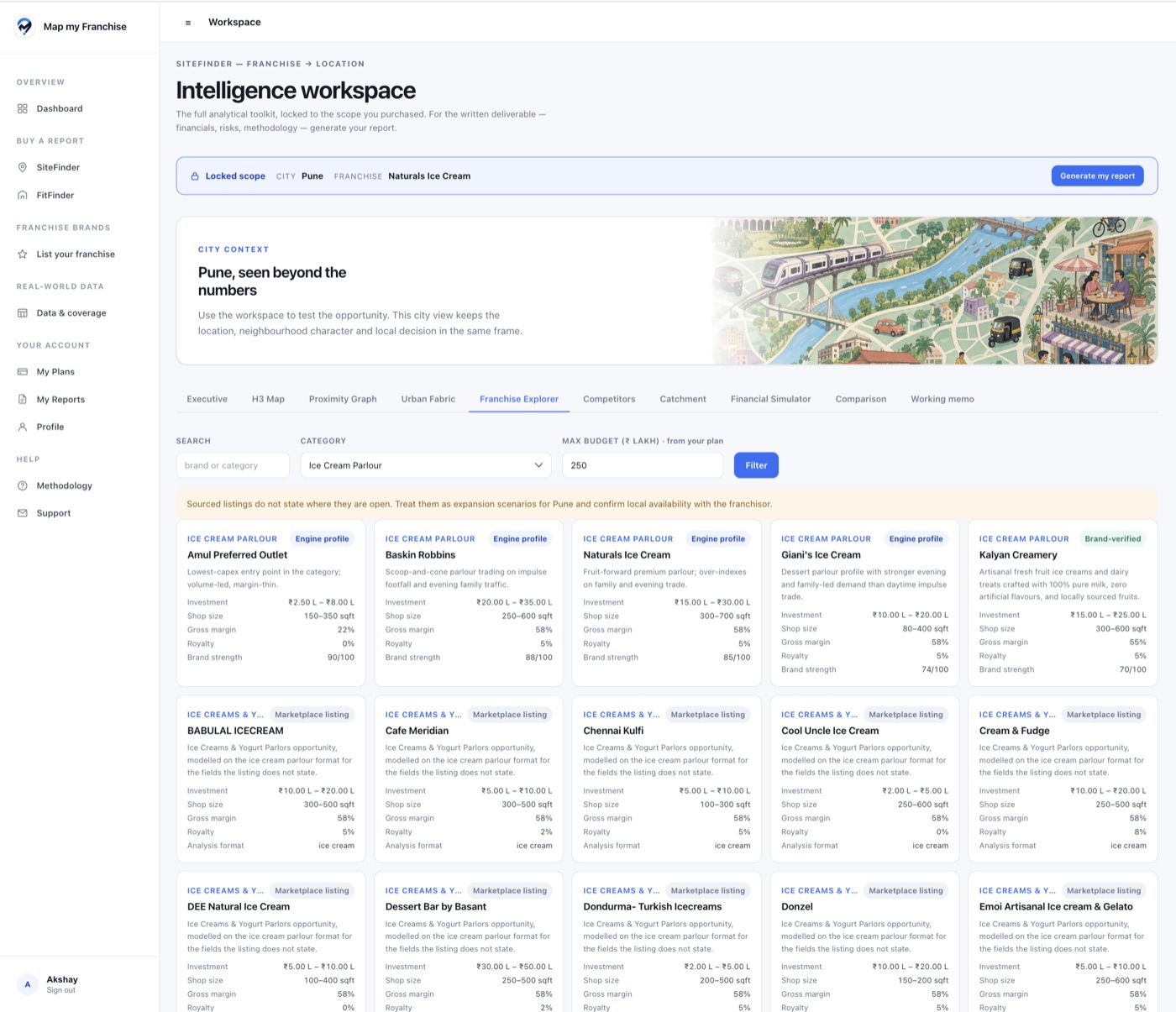Select the Proximity Graph tab
The image size is (1176, 1012).
click(x=343, y=399)
